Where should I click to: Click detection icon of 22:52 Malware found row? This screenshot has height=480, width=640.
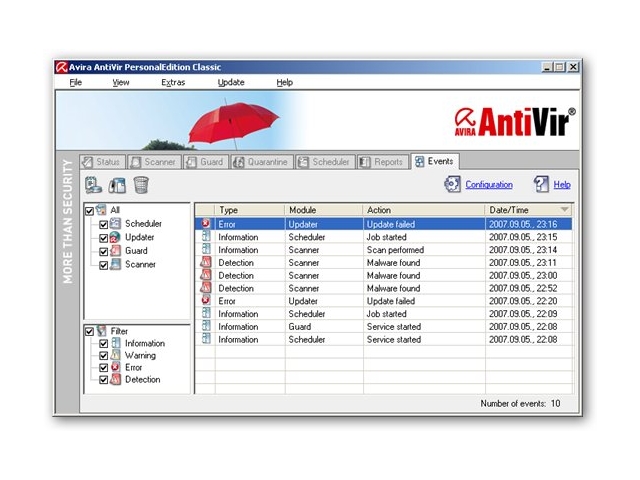(206, 288)
